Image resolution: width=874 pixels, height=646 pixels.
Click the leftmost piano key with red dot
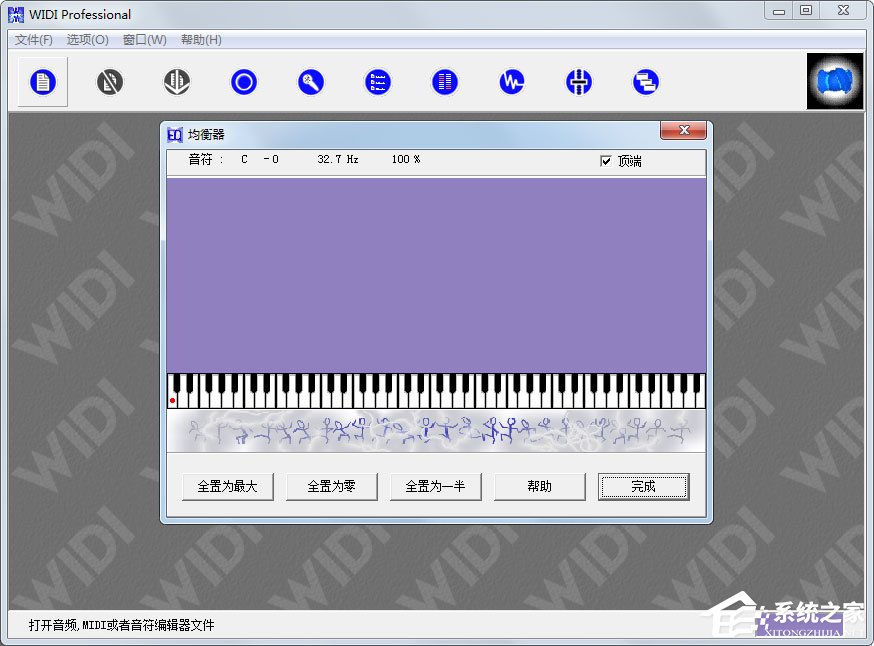click(172, 399)
